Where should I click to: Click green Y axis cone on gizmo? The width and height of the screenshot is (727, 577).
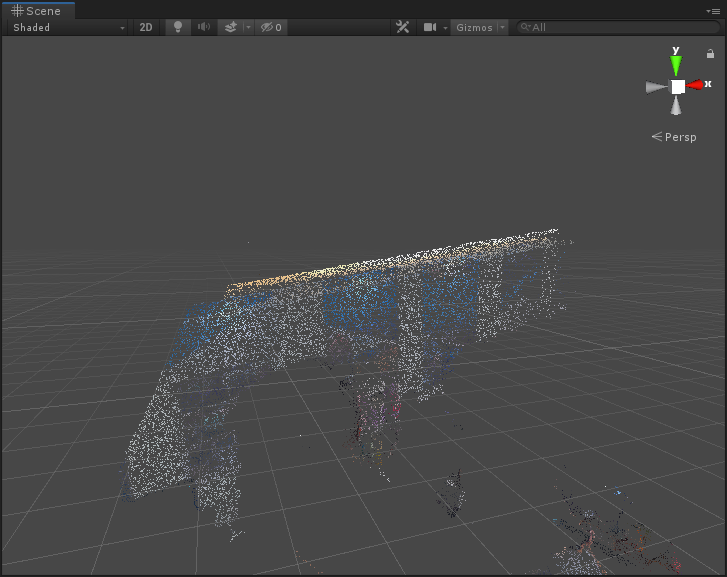[676, 65]
